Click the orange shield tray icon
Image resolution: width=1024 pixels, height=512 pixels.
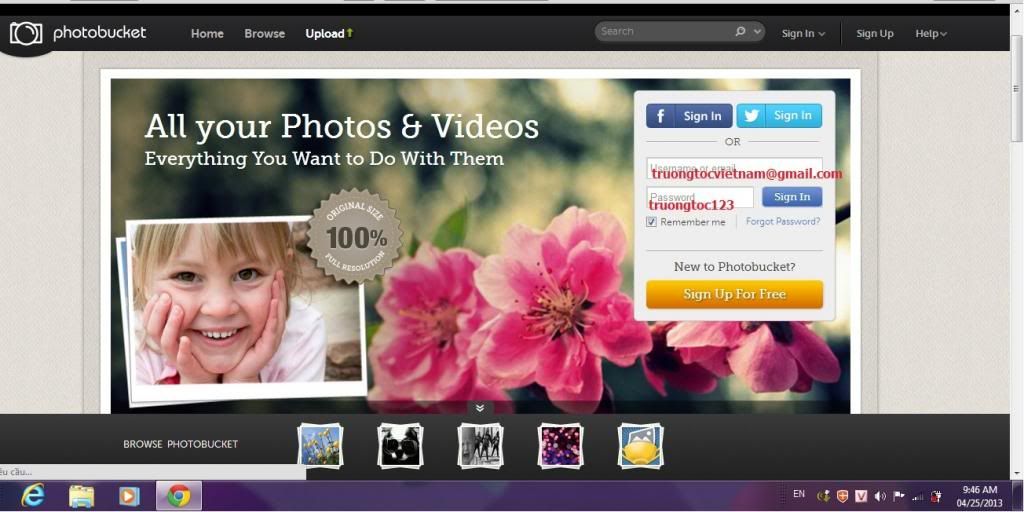point(842,496)
